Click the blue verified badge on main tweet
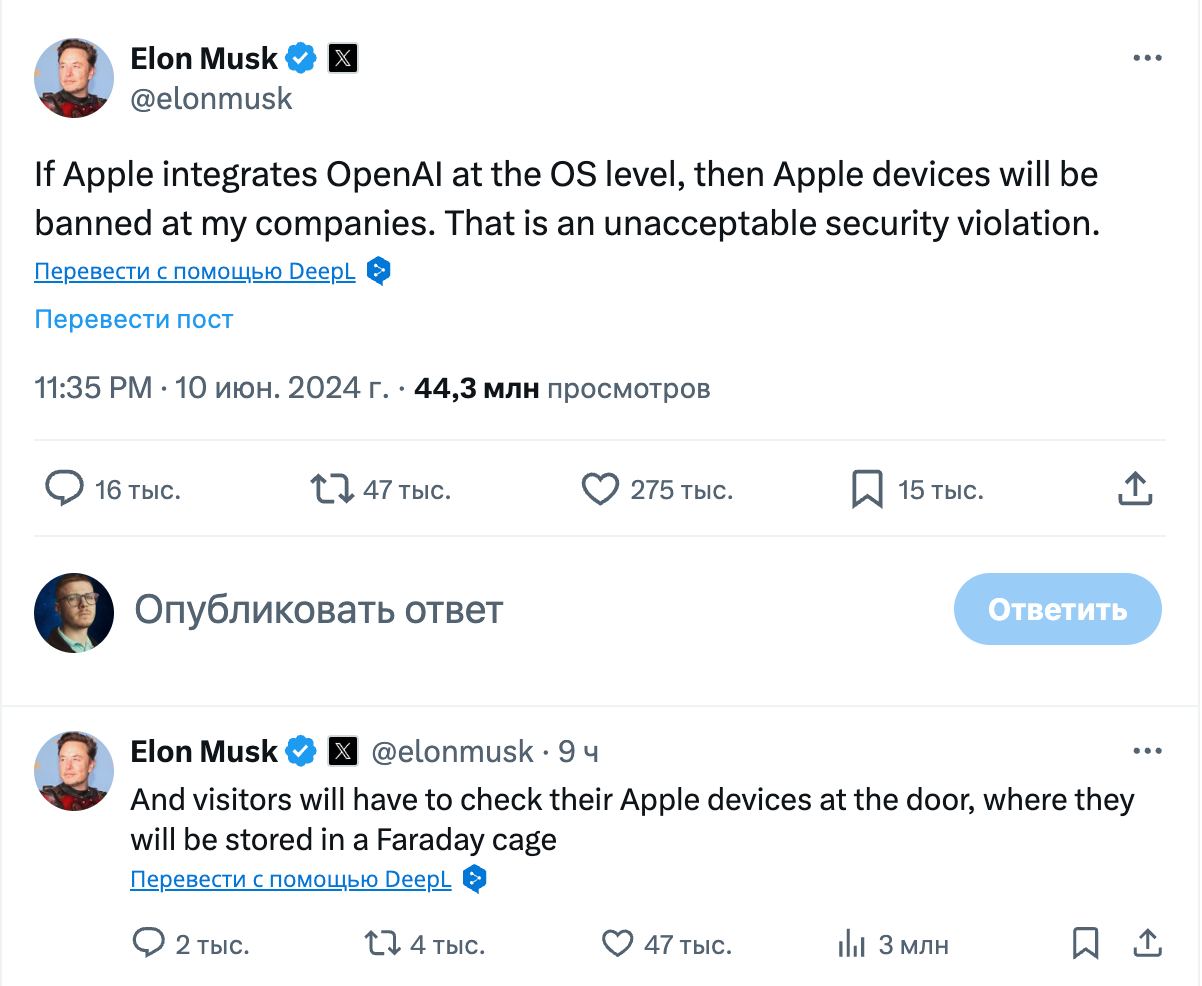Screen dimensions: 1202x986 click(301, 58)
